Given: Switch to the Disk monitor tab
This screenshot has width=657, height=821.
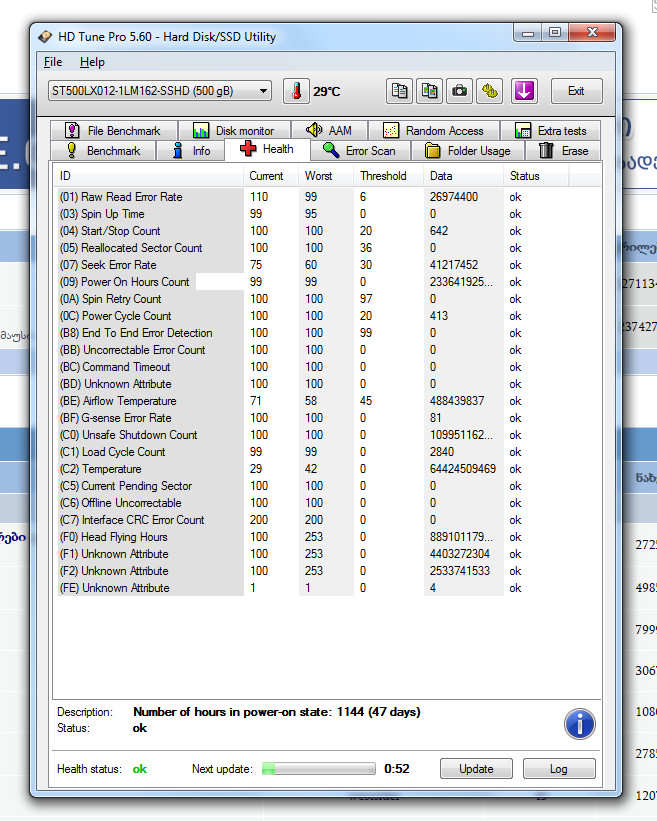Looking at the screenshot, I should pyautogui.click(x=234, y=130).
